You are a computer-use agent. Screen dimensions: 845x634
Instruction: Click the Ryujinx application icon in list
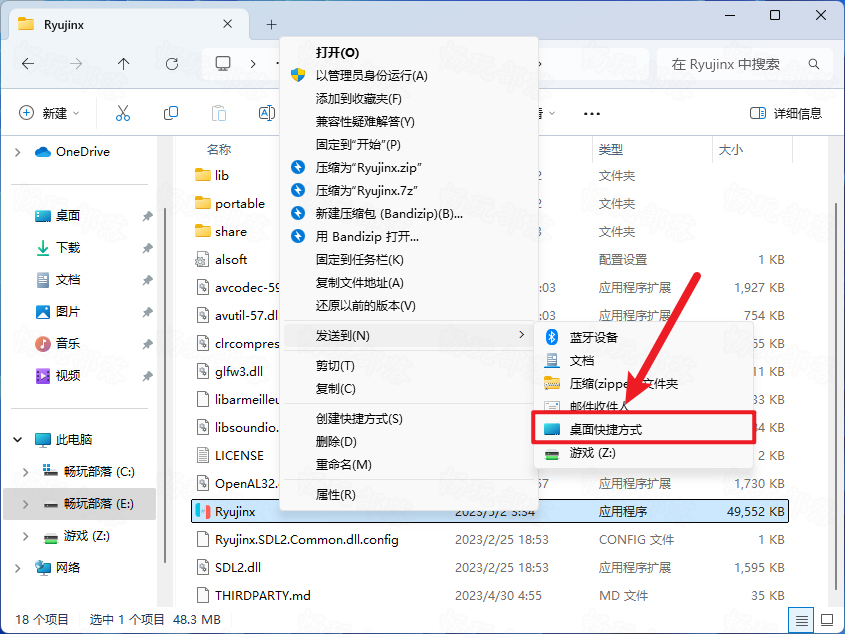(x=203, y=511)
